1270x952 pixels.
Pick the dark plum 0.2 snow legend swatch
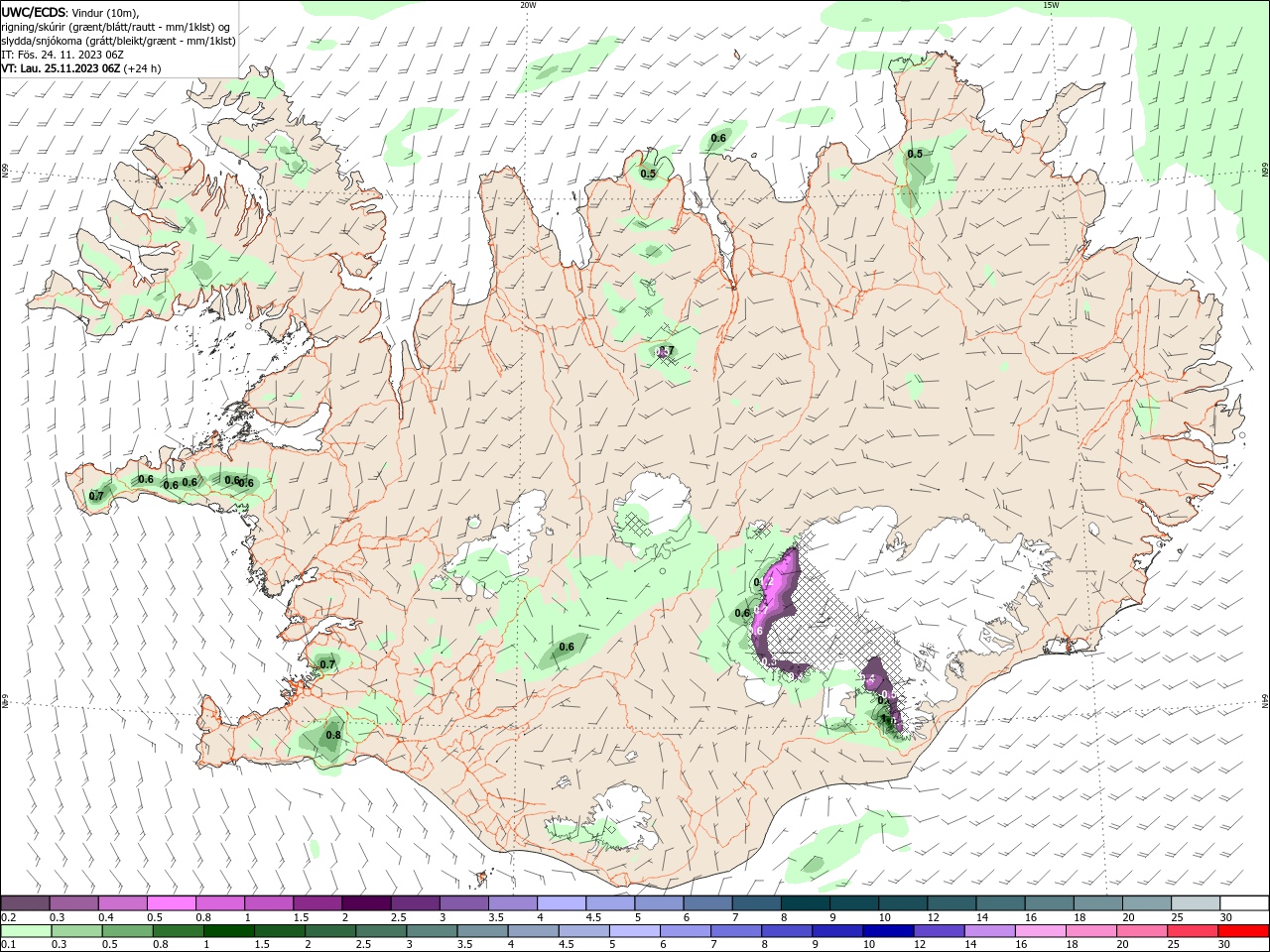point(25,903)
